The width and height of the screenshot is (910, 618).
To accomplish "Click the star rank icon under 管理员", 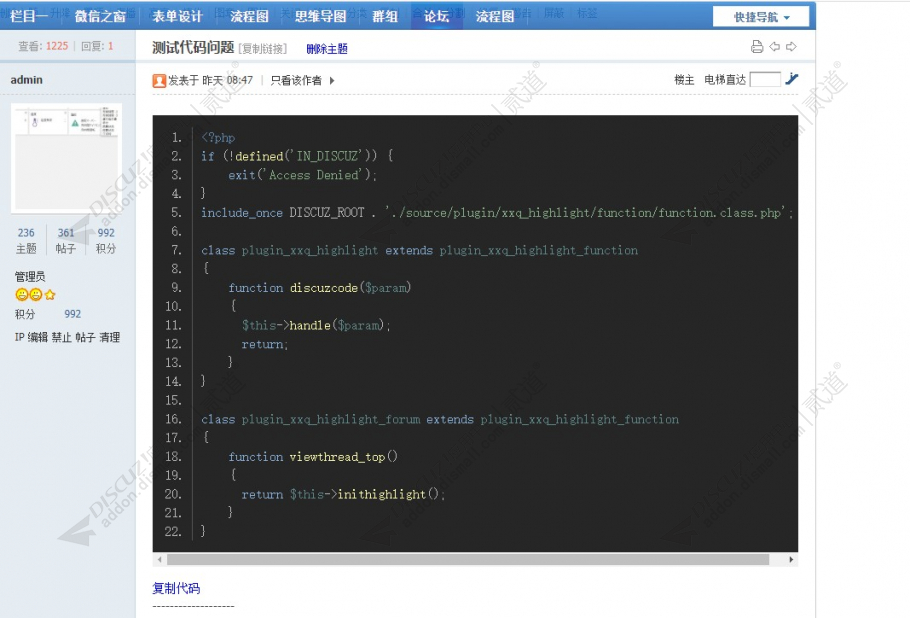I will (50, 295).
